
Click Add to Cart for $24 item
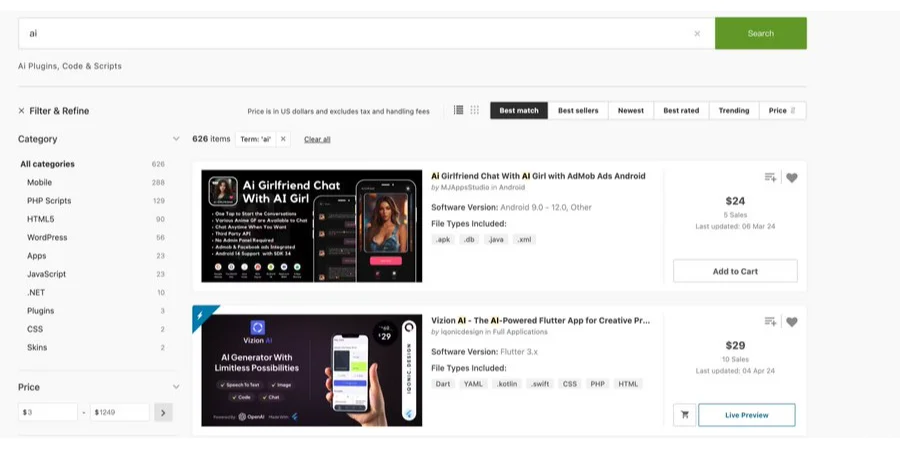click(735, 271)
